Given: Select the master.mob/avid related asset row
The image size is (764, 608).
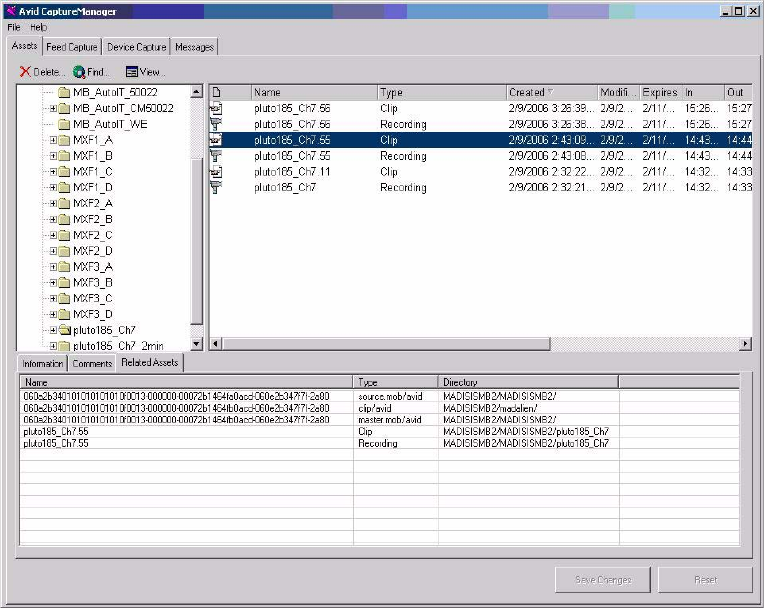Looking at the screenshot, I should click(380, 420).
